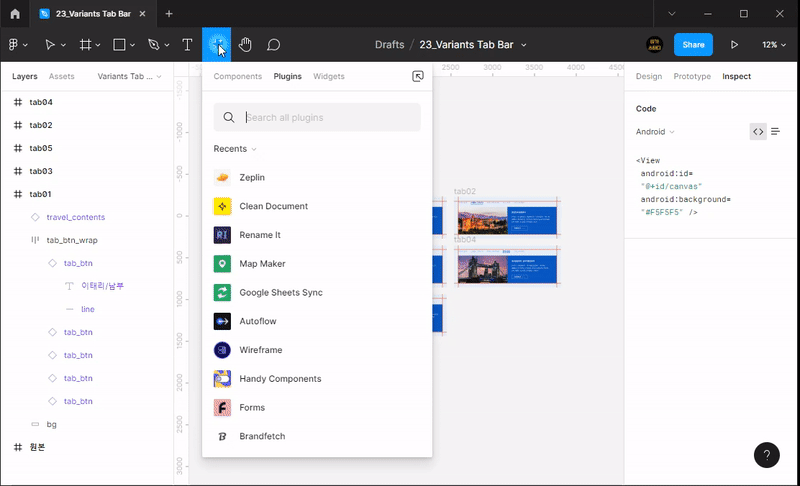Click the Drafts breadcrumb link

(390, 45)
